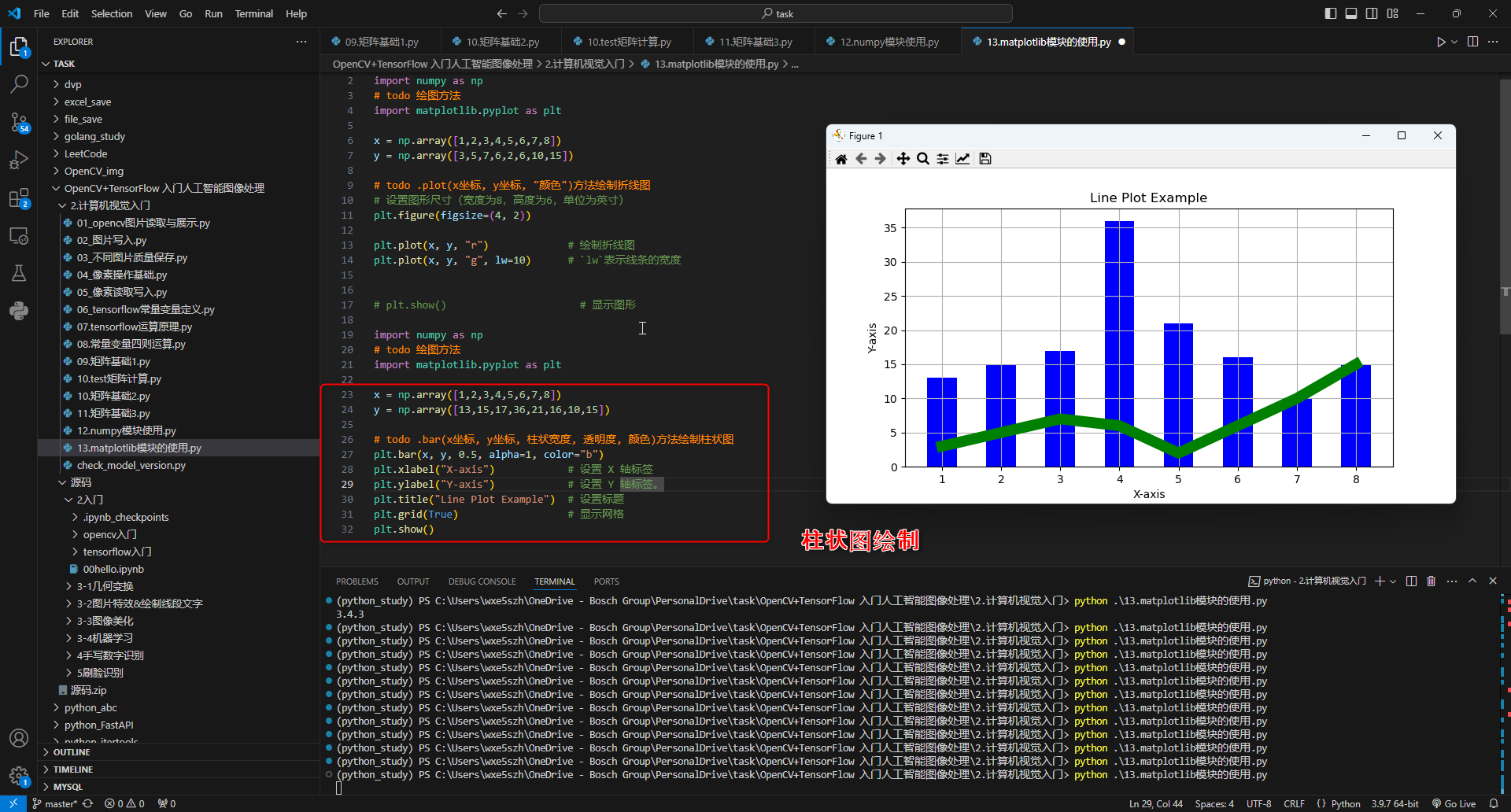Open the Source Control view
Viewport: 1511px width, 812px height.
pos(19,122)
